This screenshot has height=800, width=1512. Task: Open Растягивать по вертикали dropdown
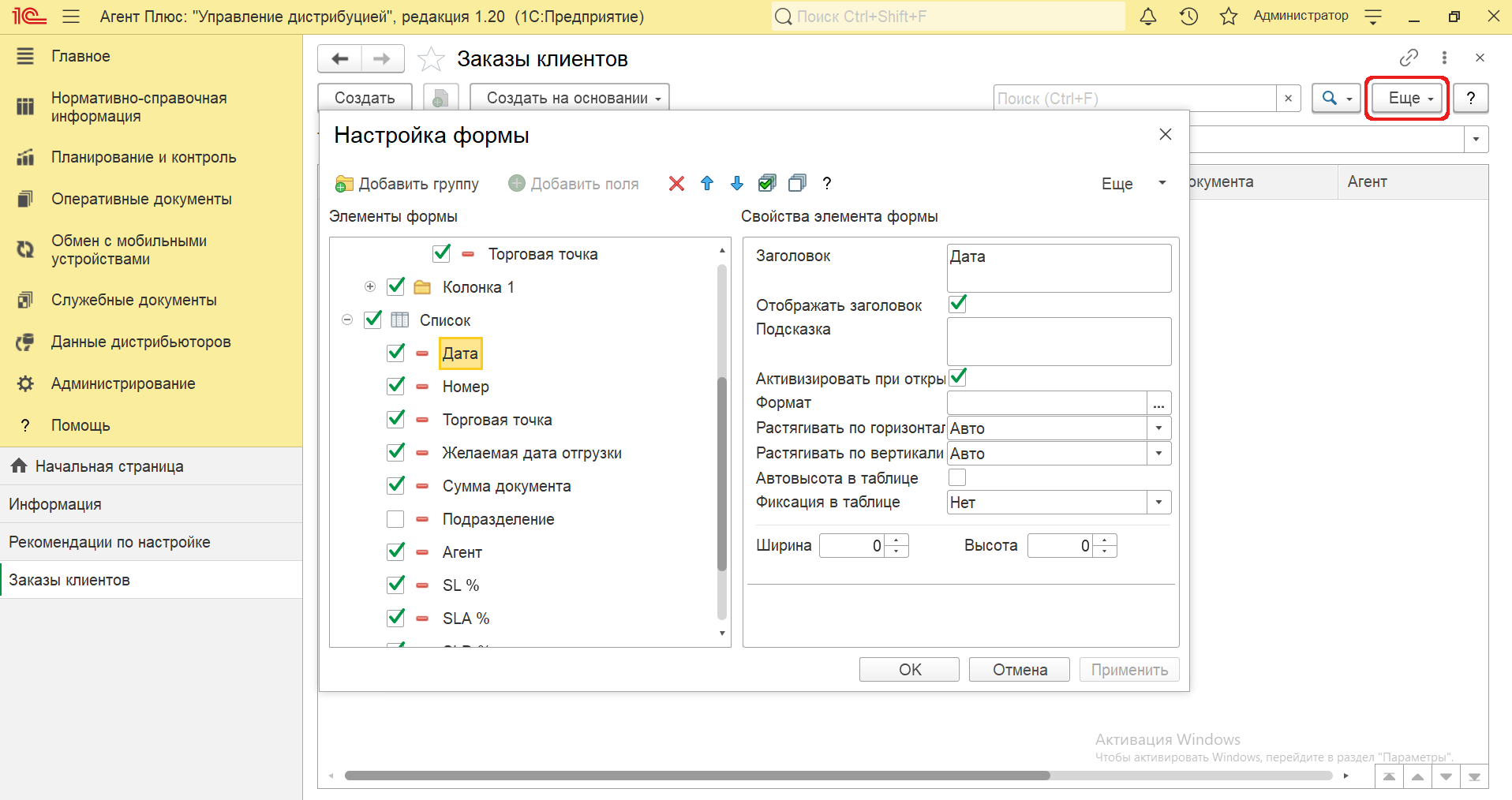coord(1158,454)
